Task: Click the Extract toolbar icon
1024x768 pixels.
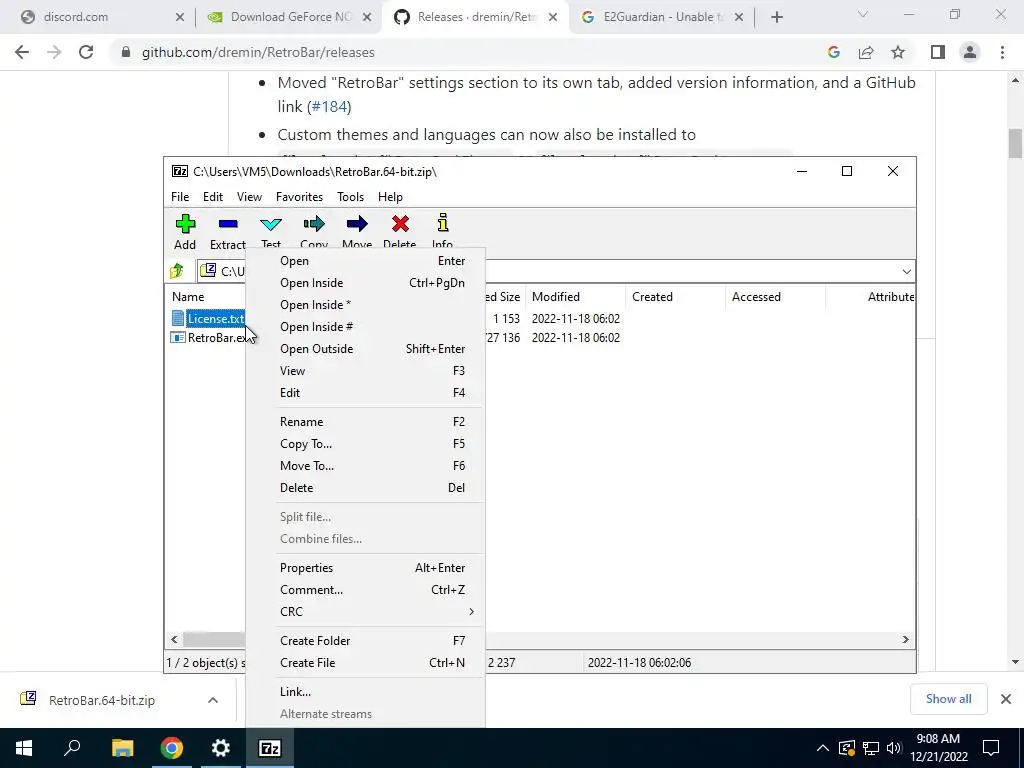Action: (x=228, y=224)
